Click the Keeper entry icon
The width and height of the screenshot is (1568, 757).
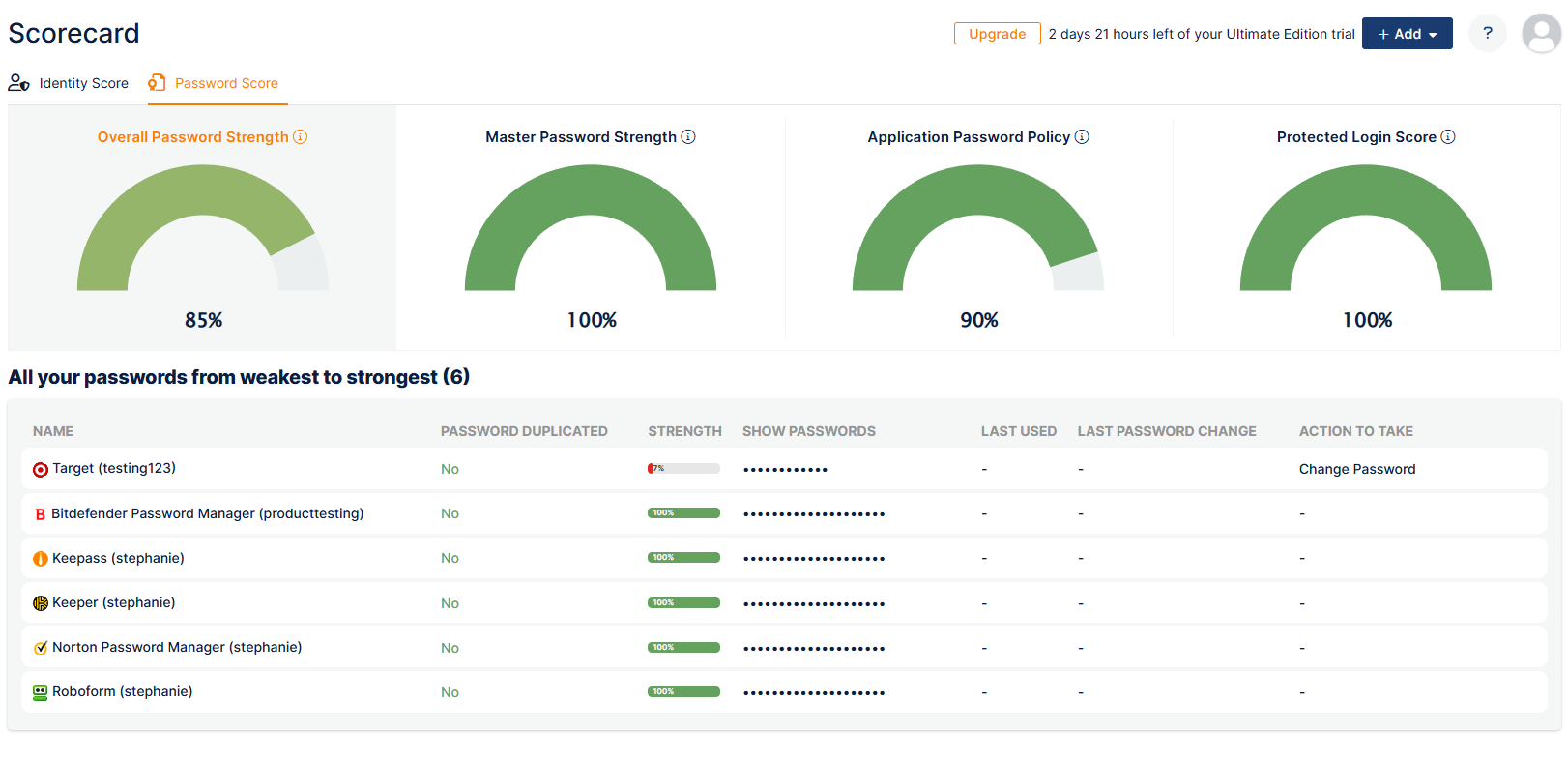[41, 603]
